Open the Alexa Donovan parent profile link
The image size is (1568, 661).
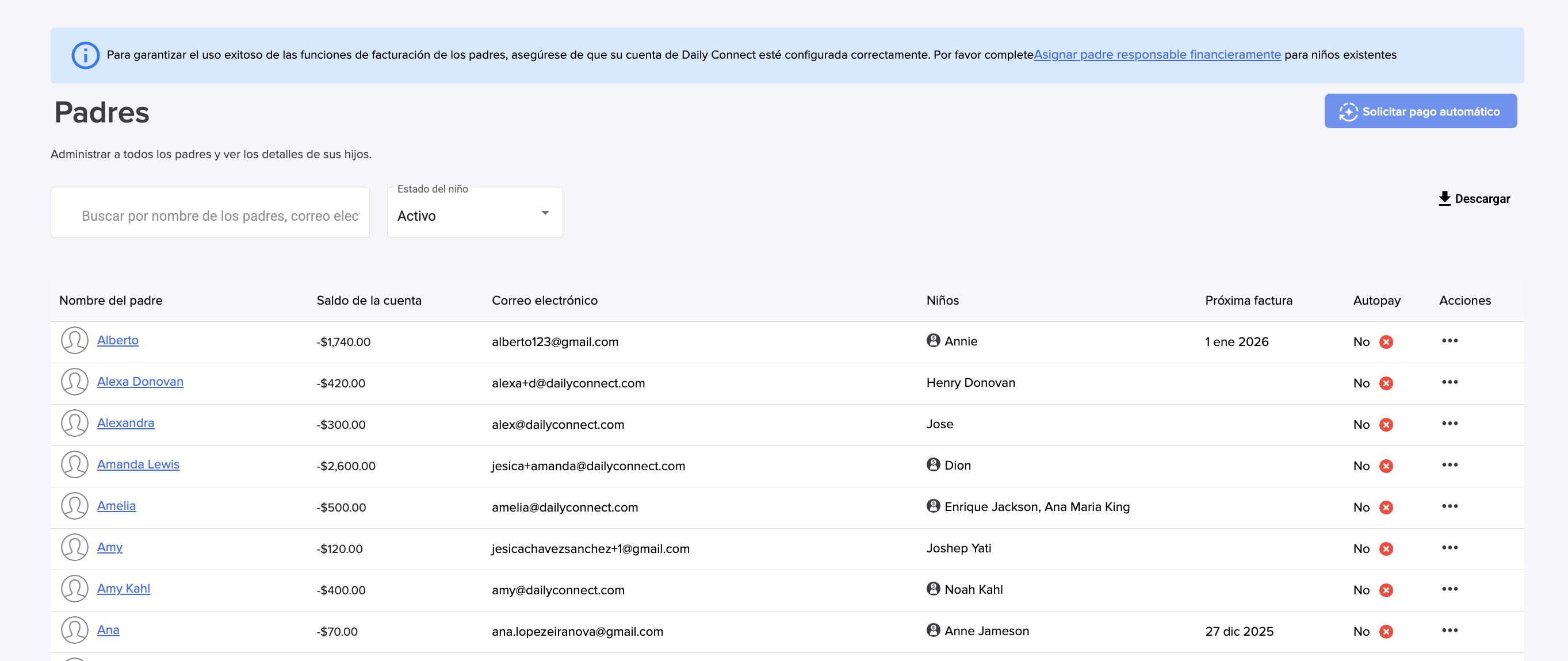(140, 381)
